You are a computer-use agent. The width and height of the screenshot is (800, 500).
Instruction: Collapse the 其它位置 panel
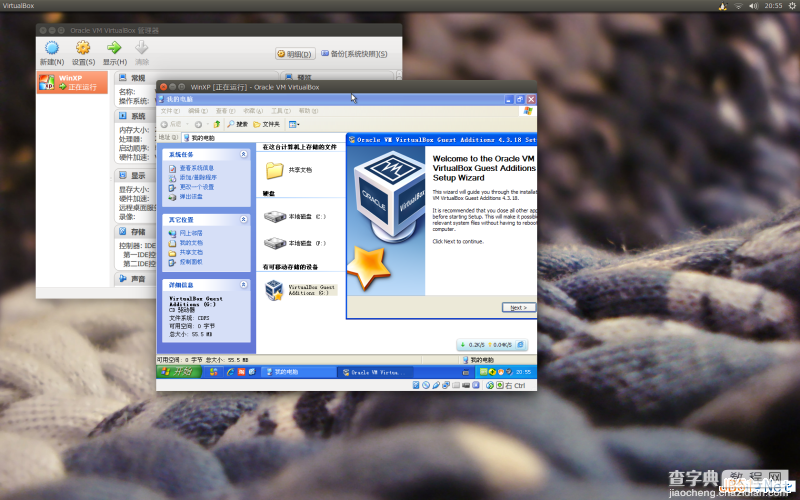click(x=243, y=219)
